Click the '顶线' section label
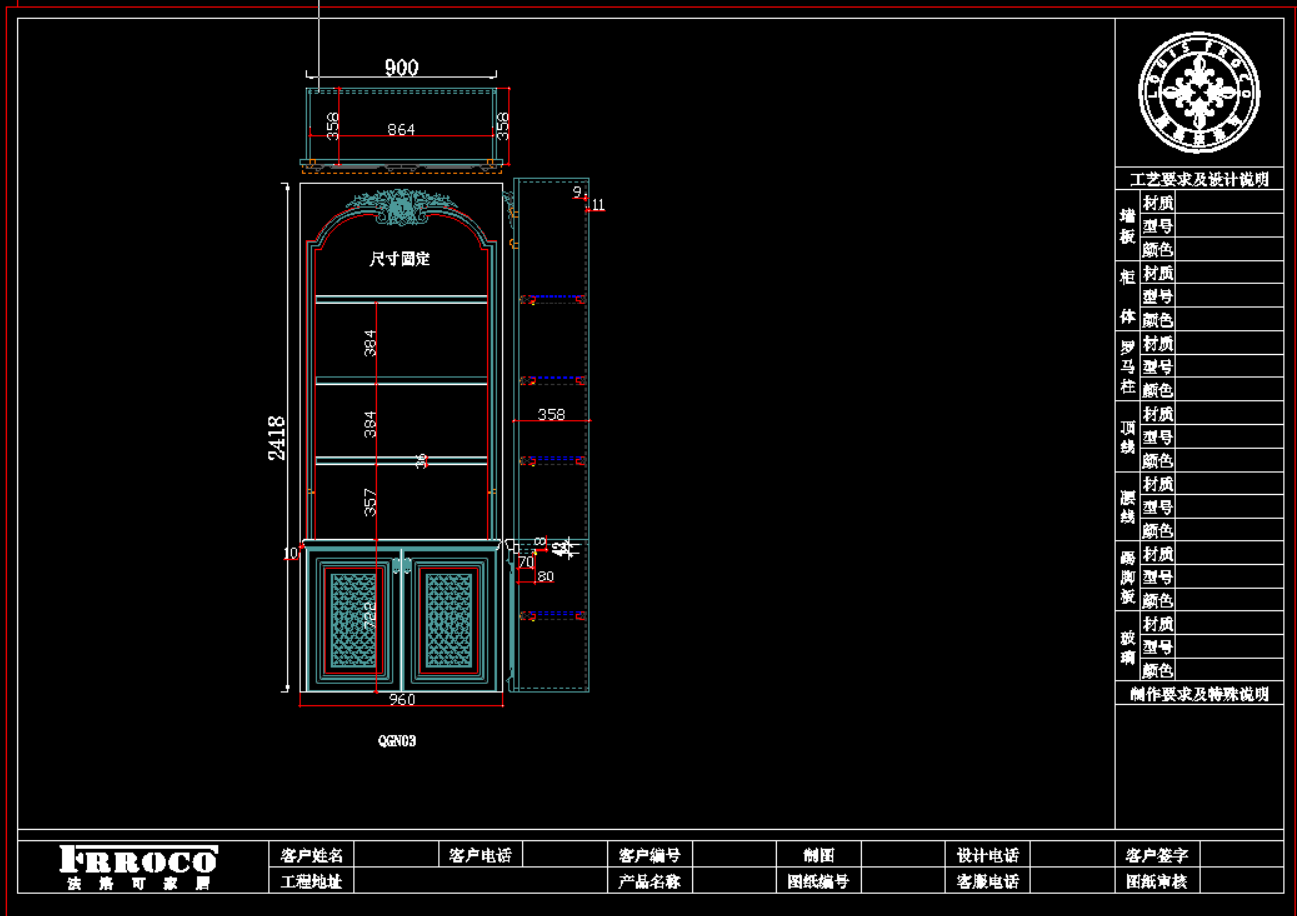The width and height of the screenshot is (1297, 916). point(1128,436)
